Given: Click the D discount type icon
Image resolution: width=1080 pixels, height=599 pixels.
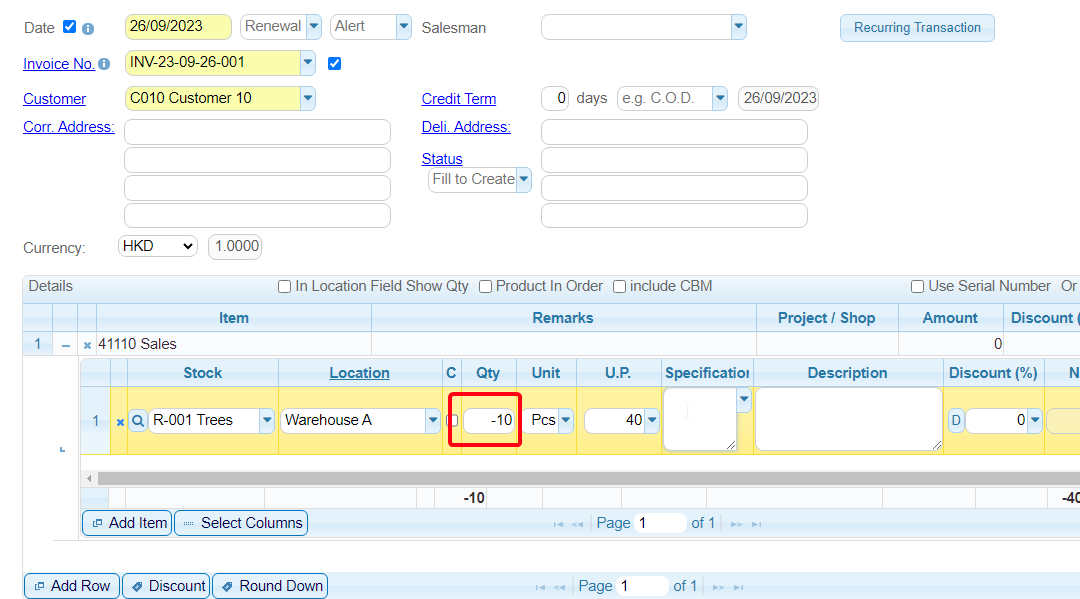Looking at the screenshot, I should [956, 421].
